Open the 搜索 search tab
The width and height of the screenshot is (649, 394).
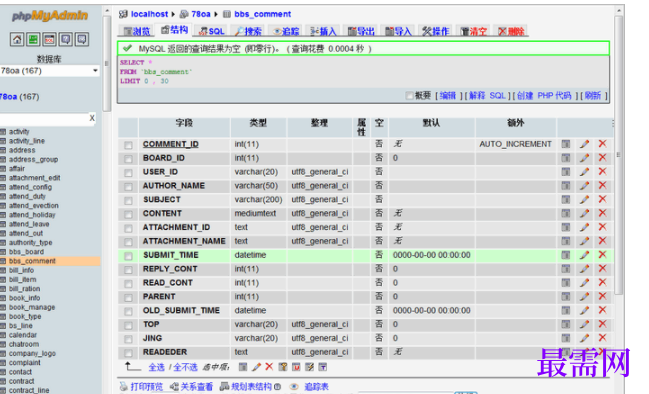pyautogui.click(x=248, y=31)
